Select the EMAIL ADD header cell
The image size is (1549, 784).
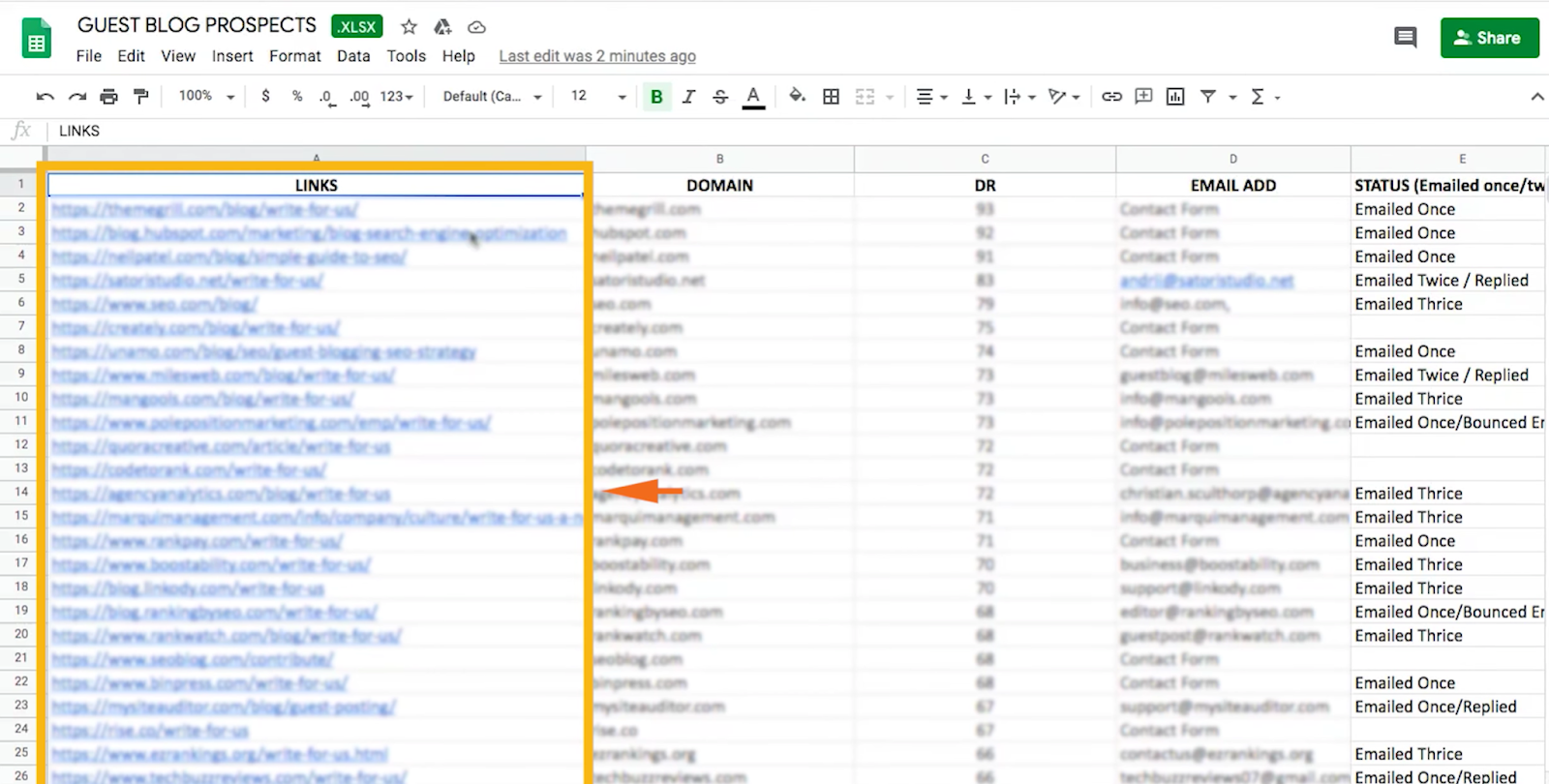pos(1232,185)
